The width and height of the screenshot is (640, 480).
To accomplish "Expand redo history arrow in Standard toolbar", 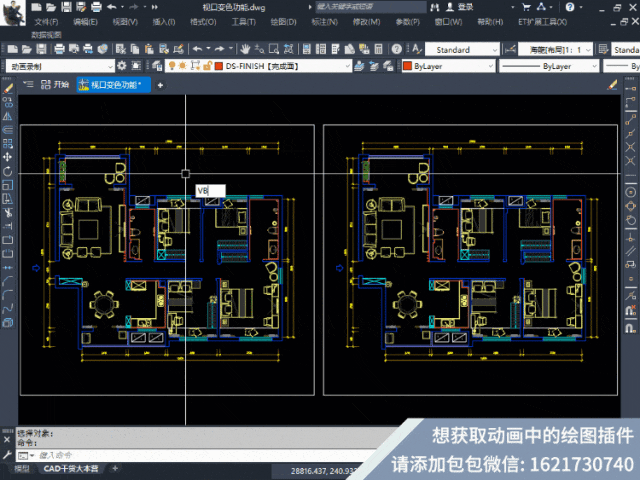I will 231,49.
